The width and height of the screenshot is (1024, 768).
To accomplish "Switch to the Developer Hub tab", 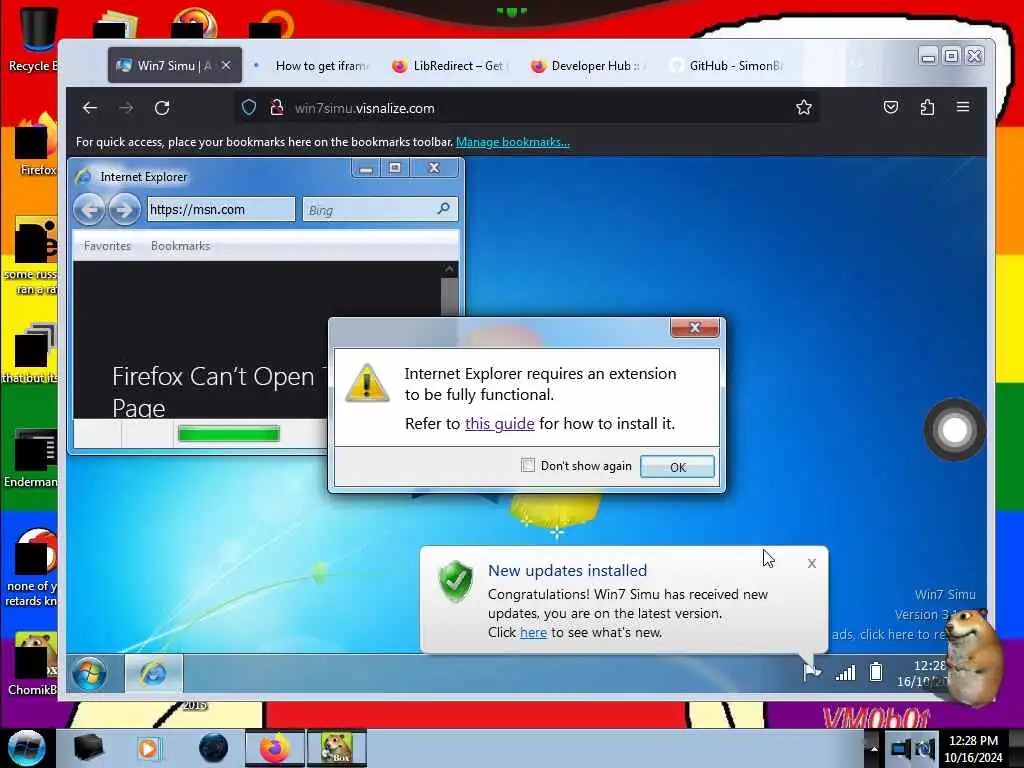I will [x=589, y=65].
